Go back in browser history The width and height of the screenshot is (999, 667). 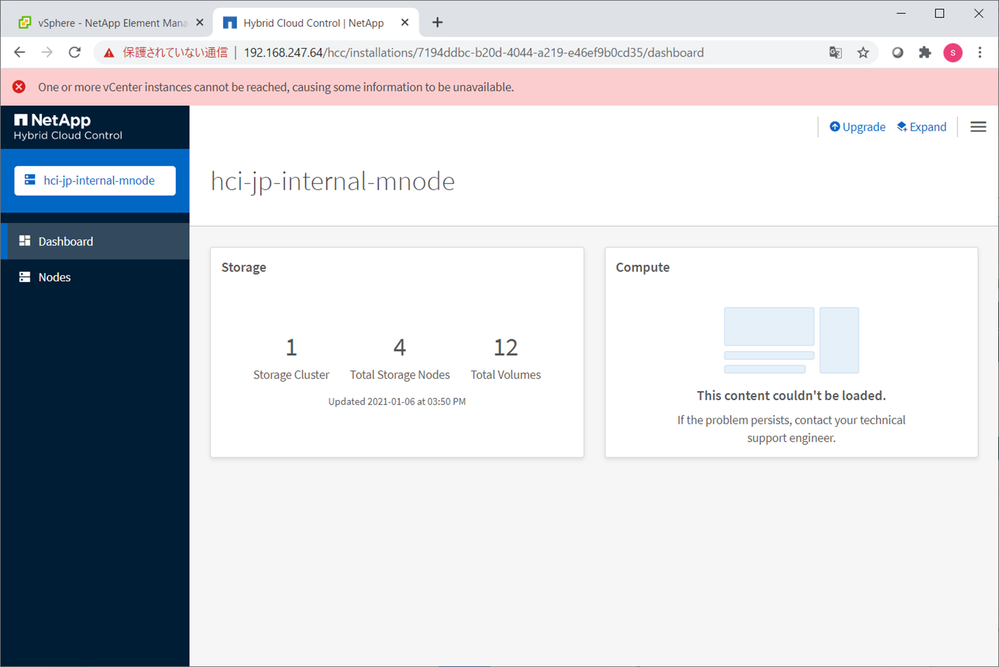[x=20, y=52]
